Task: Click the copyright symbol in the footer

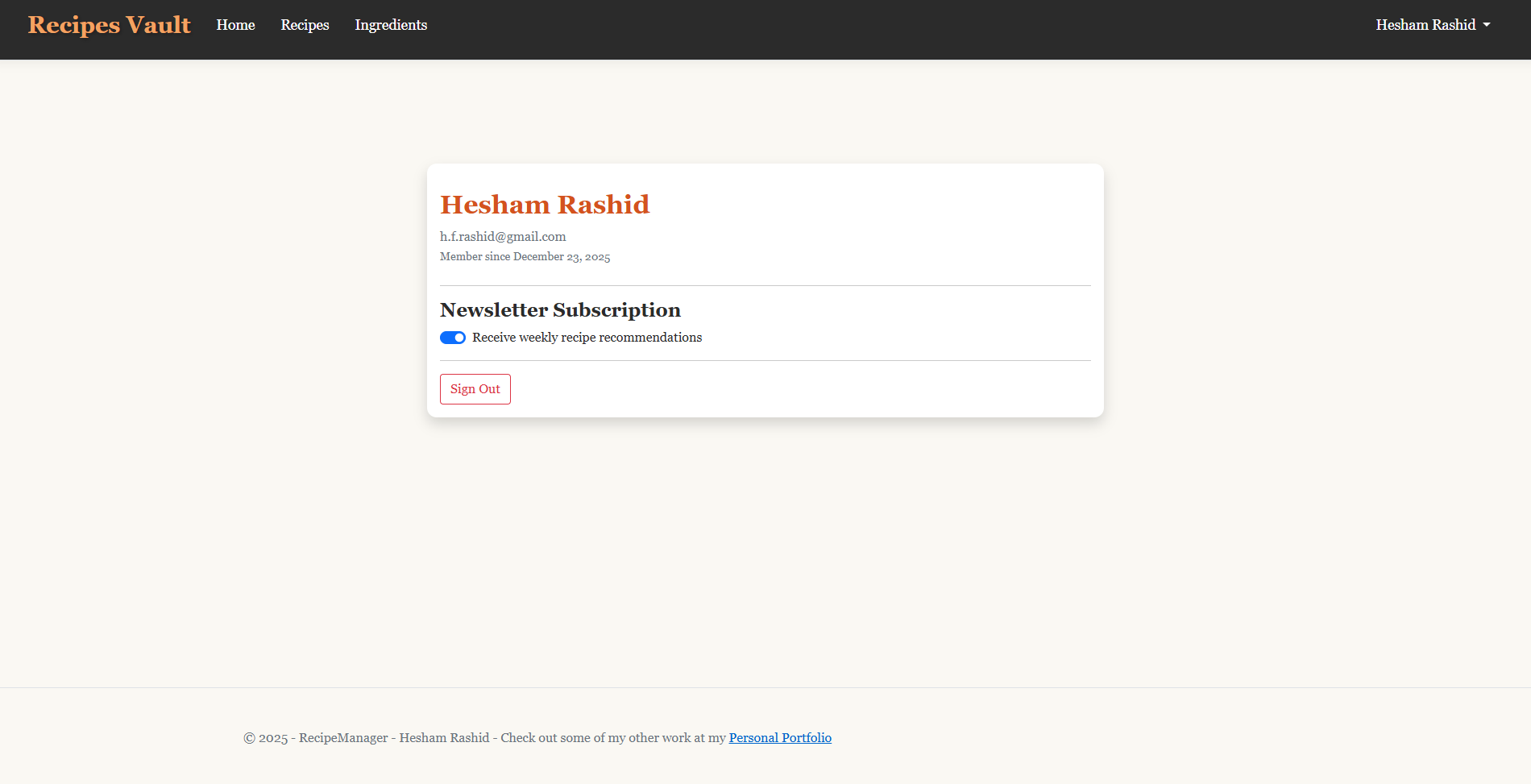Action: coord(249,738)
